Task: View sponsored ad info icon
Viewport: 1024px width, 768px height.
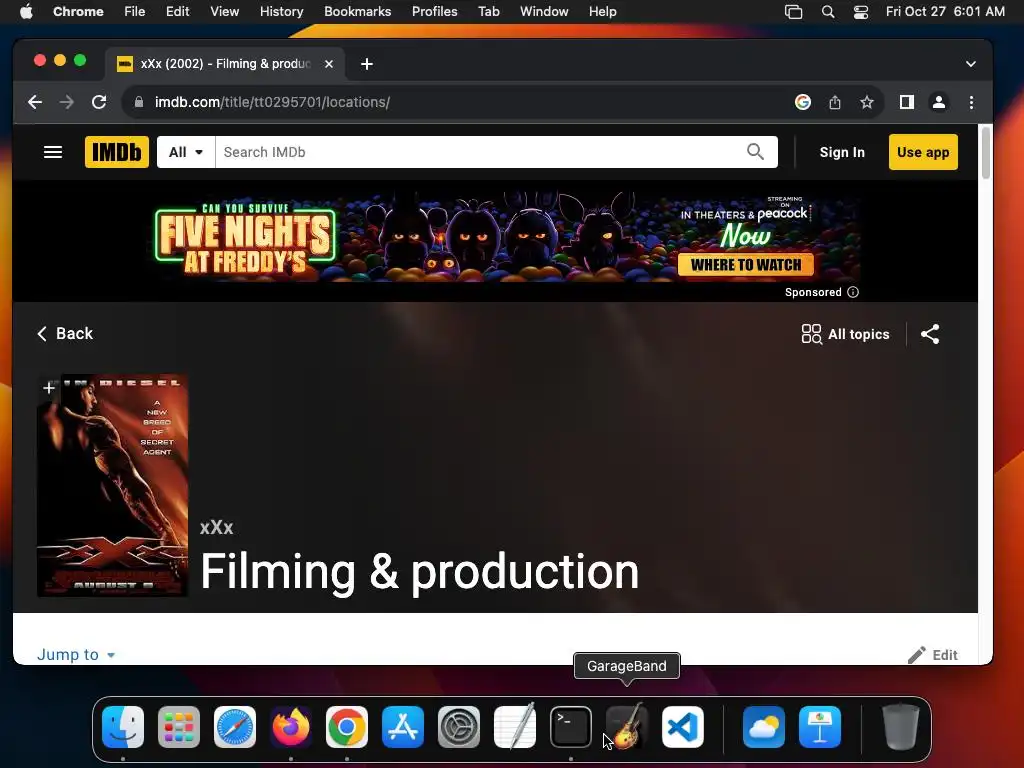Action: [853, 292]
